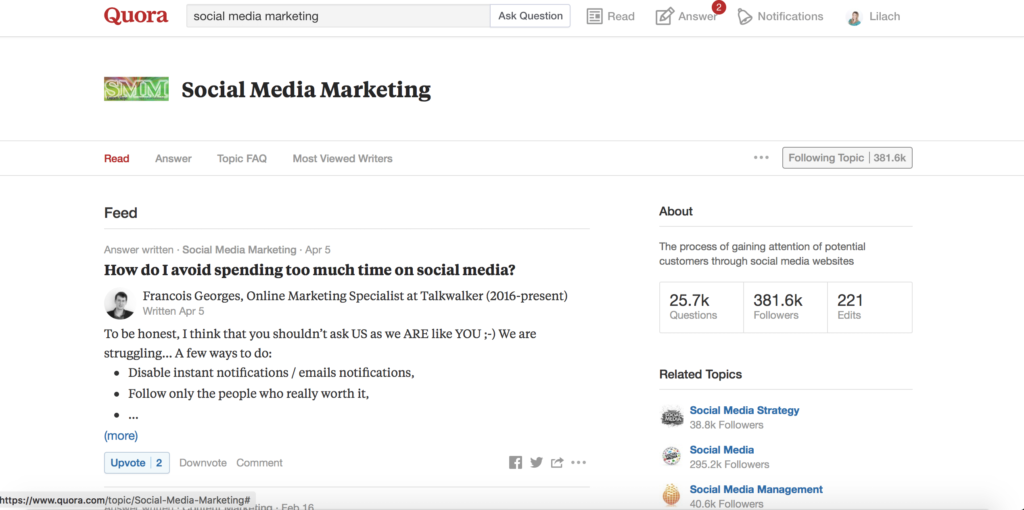Open topic options dots near Following Topic
The image size is (1024, 510).
[x=761, y=157]
